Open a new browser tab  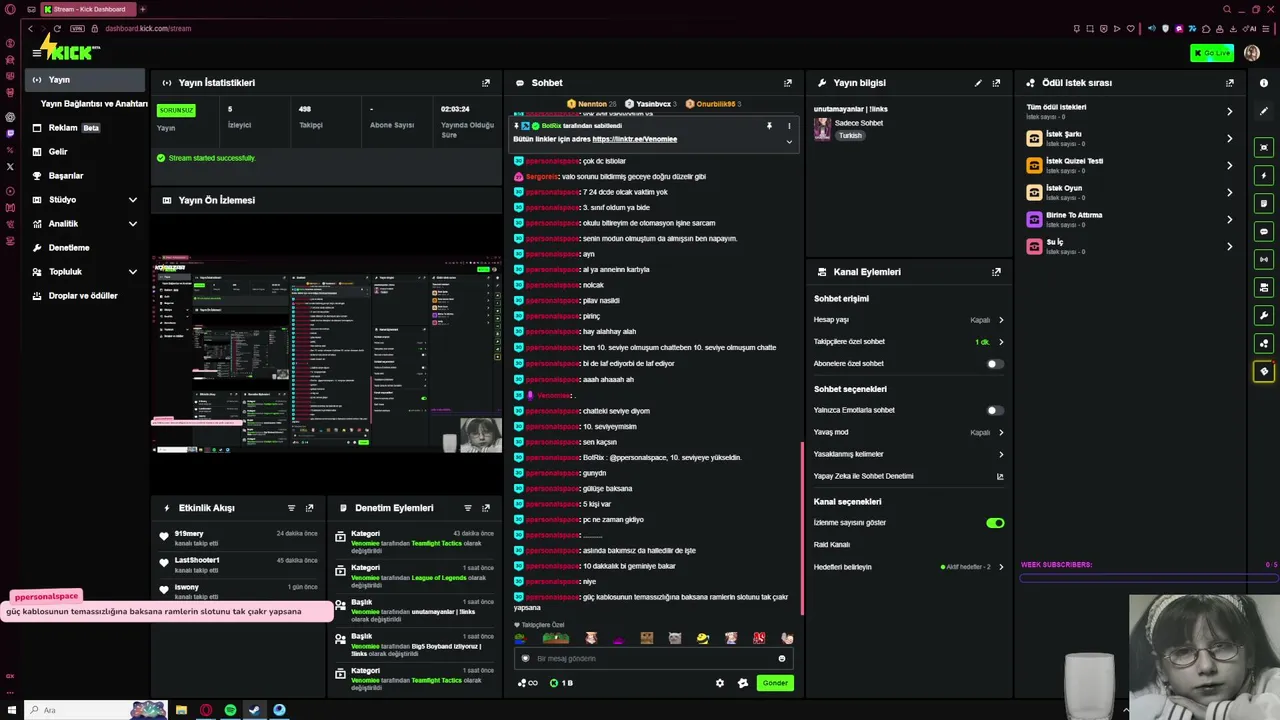[x=142, y=9]
